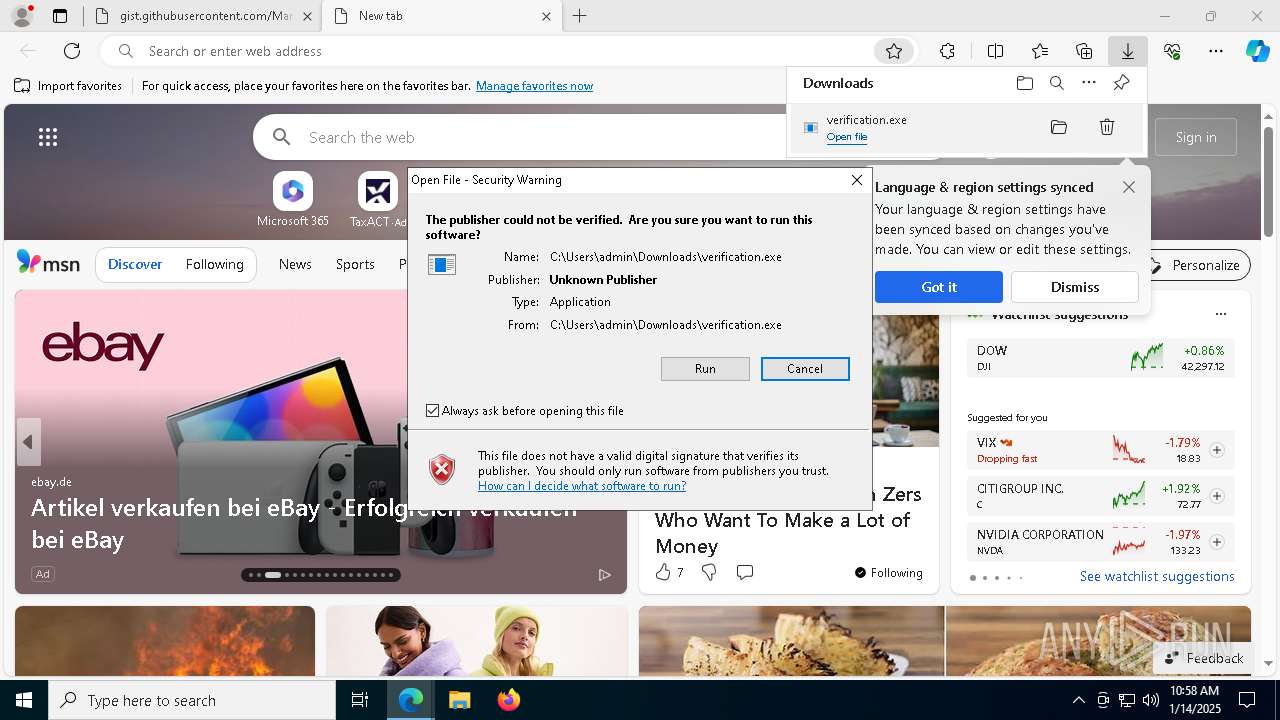
Task: Toggle split screen icon in toolbar
Action: (x=995, y=51)
